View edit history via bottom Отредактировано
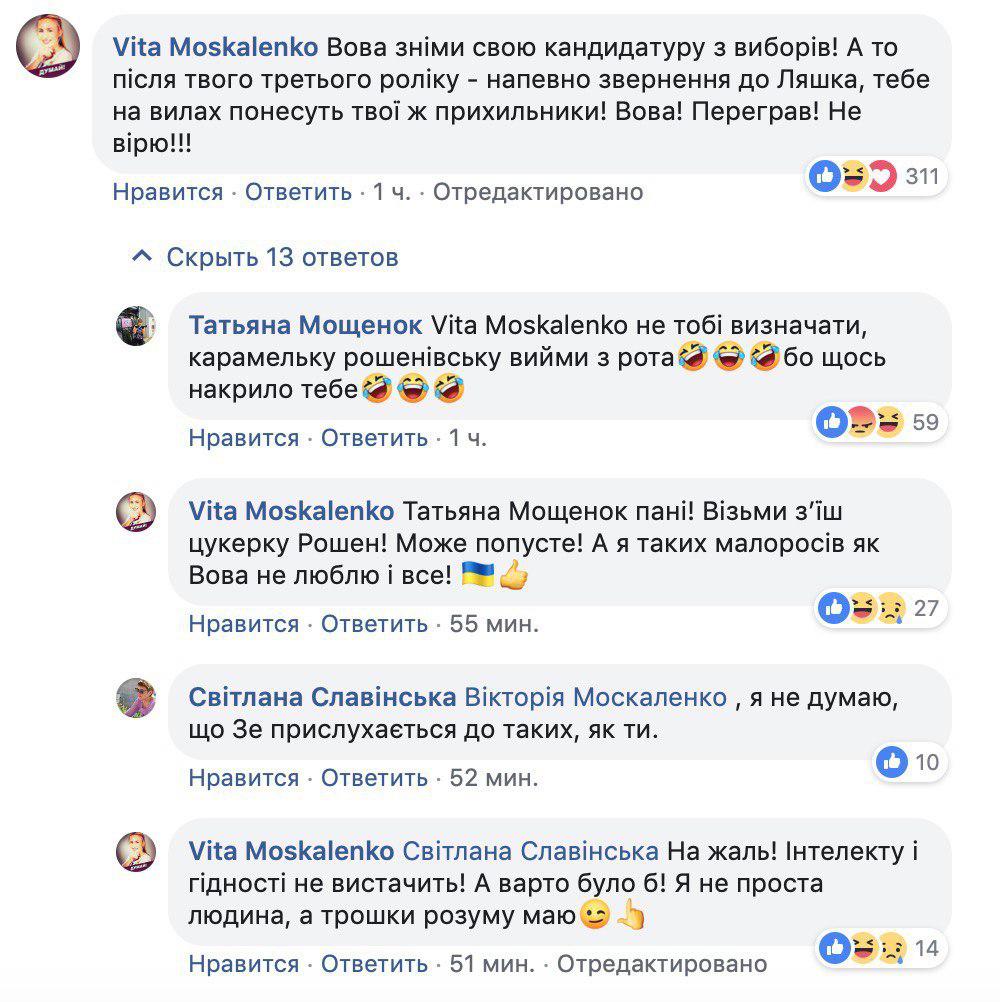1000x1002 pixels. pos(662,964)
